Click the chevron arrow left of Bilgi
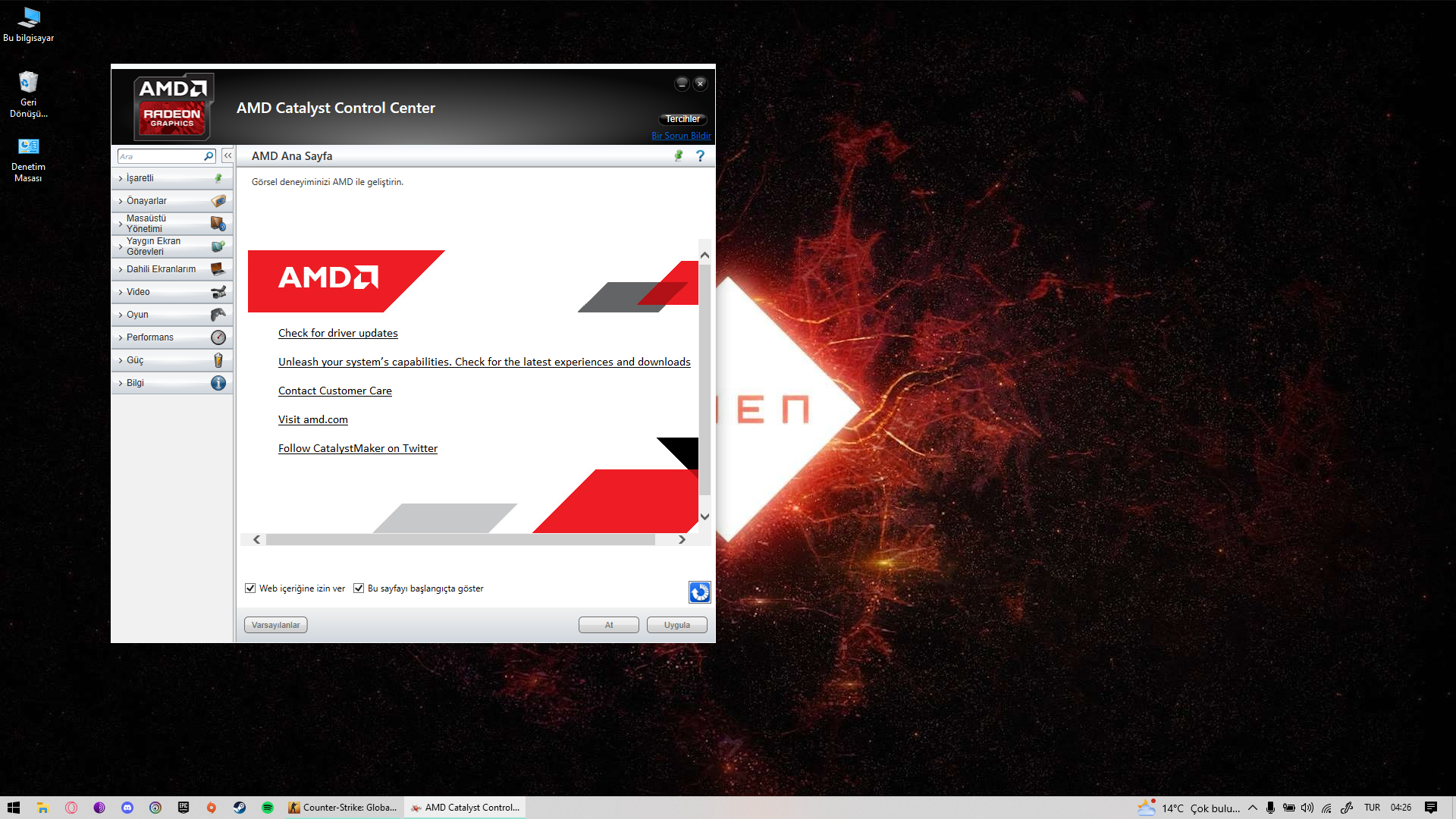Image resolution: width=1456 pixels, height=819 pixels. click(x=121, y=383)
